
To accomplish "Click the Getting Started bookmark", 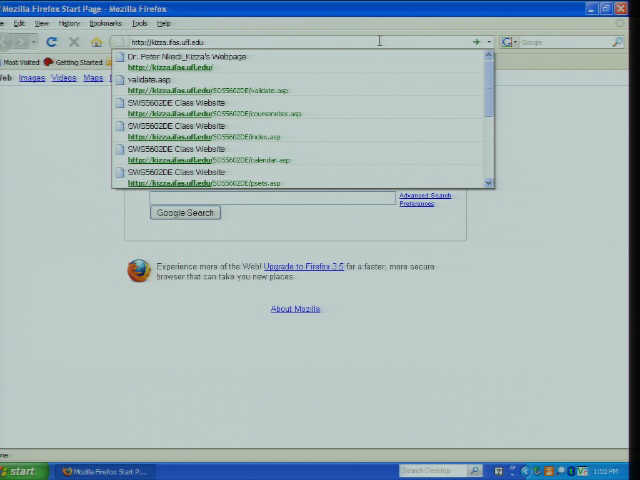I will pos(73,62).
